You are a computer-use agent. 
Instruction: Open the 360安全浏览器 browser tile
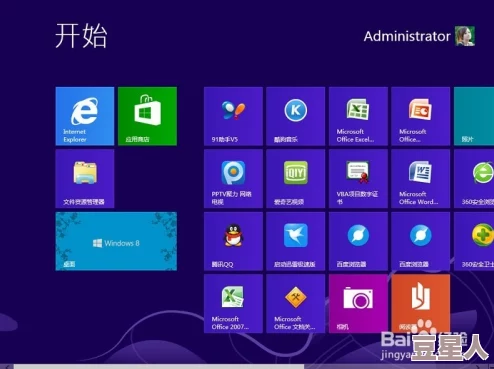pyautogui.click(x=474, y=179)
